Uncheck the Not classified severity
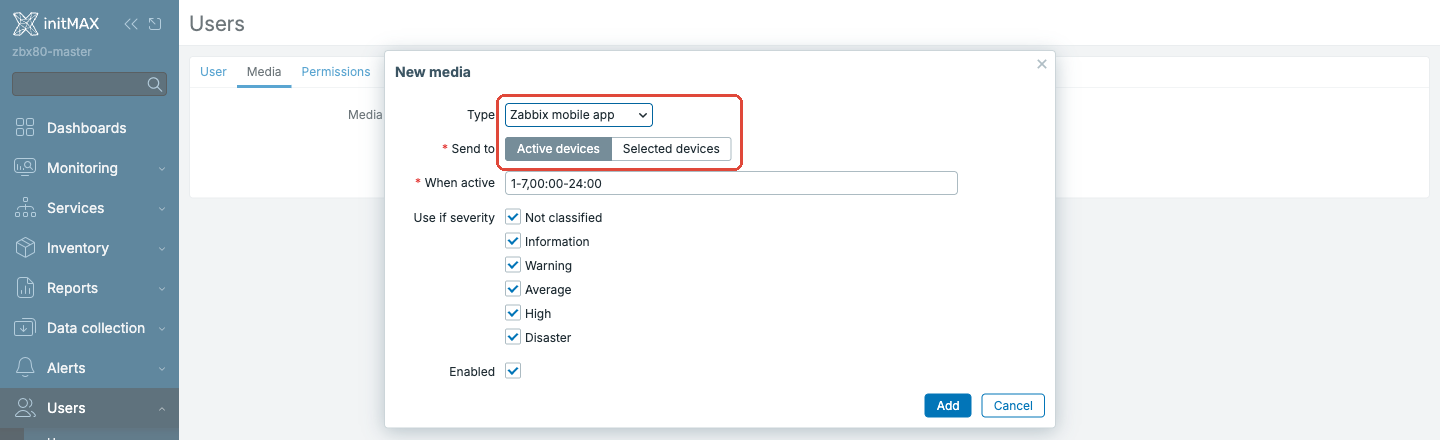Viewport: 1440px width, 440px height. 513,217
